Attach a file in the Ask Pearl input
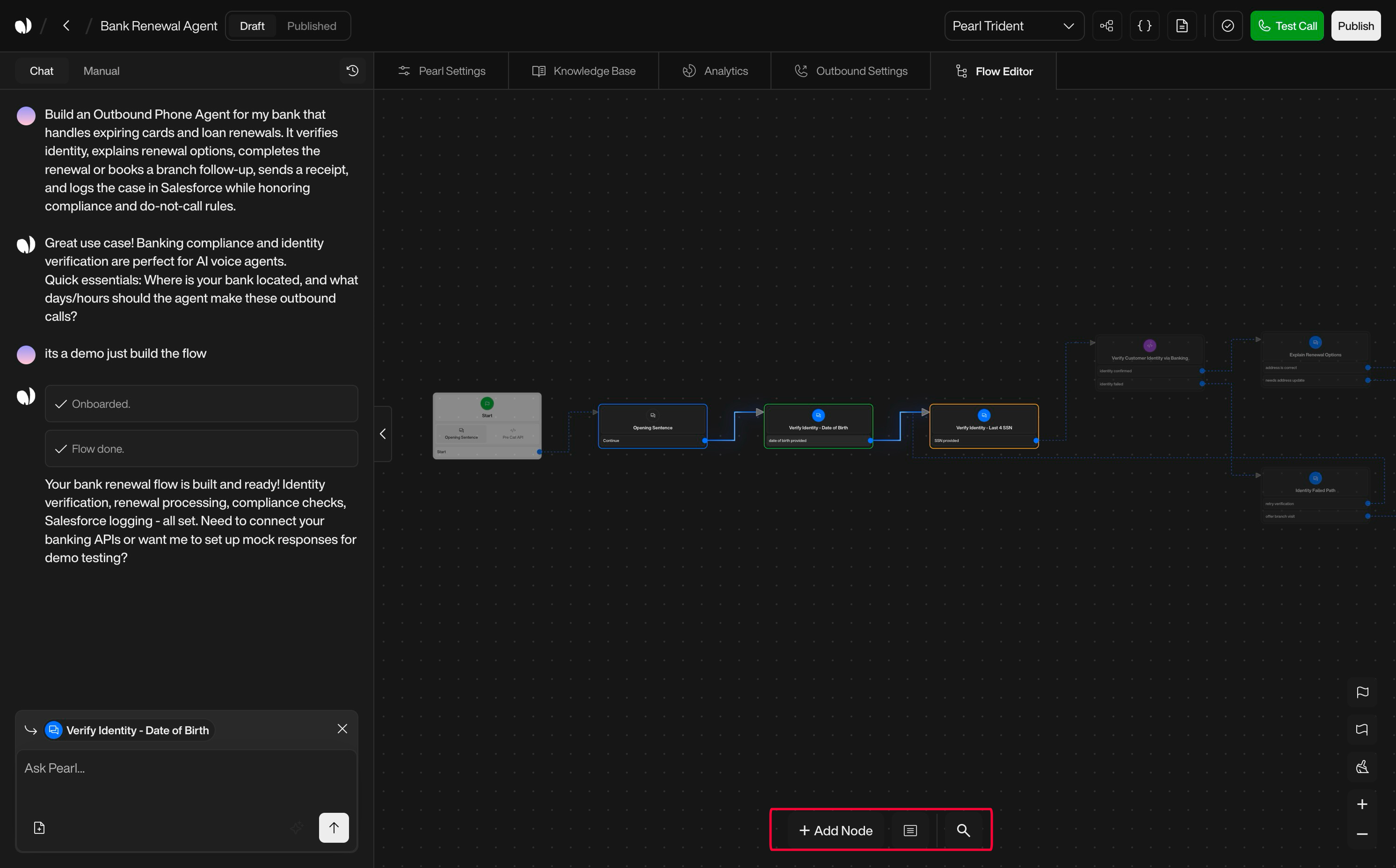Image resolution: width=1396 pixels, height=868 pixels. pyautogui.click(x=39, y=827)
